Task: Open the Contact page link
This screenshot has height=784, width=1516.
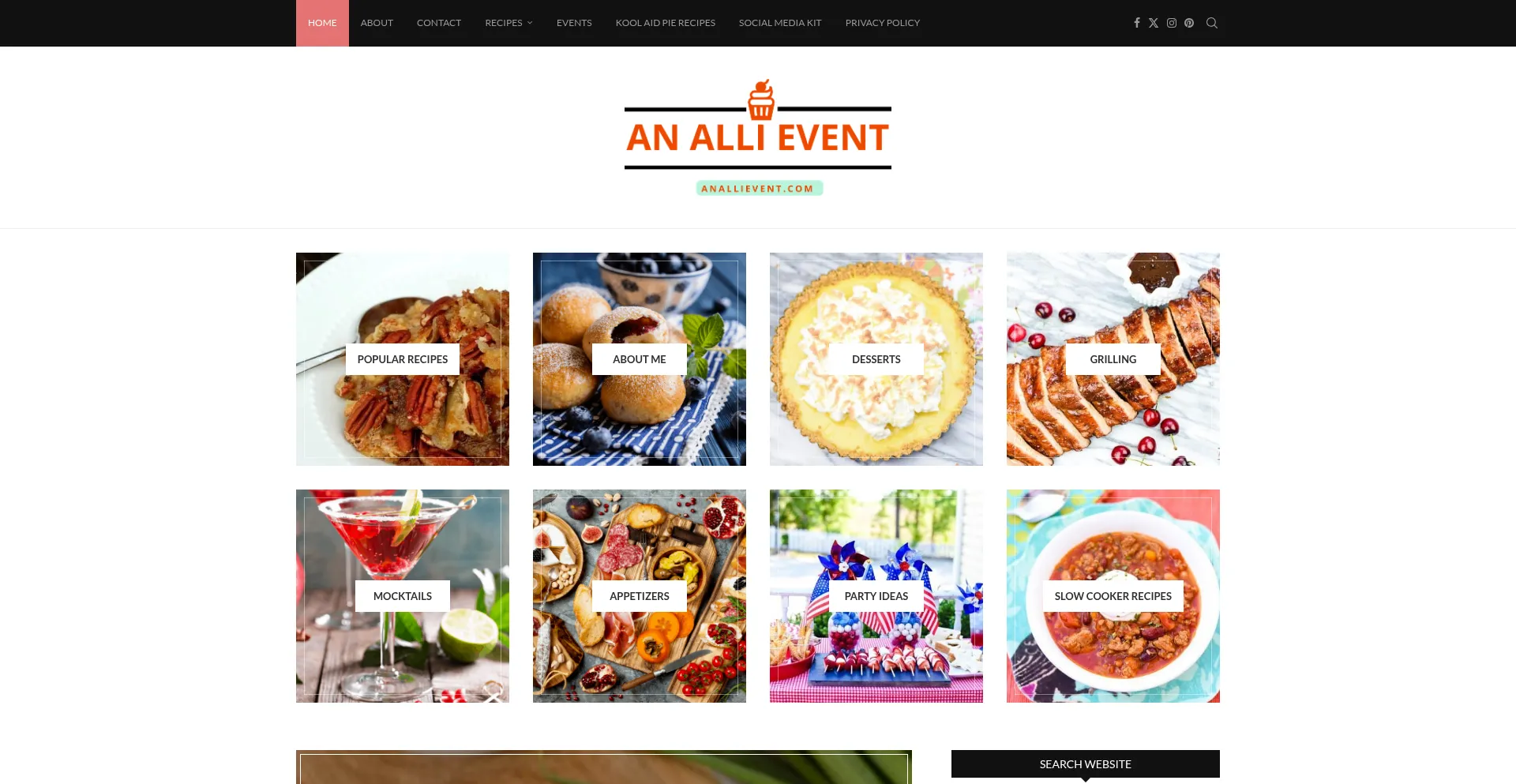Action: click(x=439, y=23)
